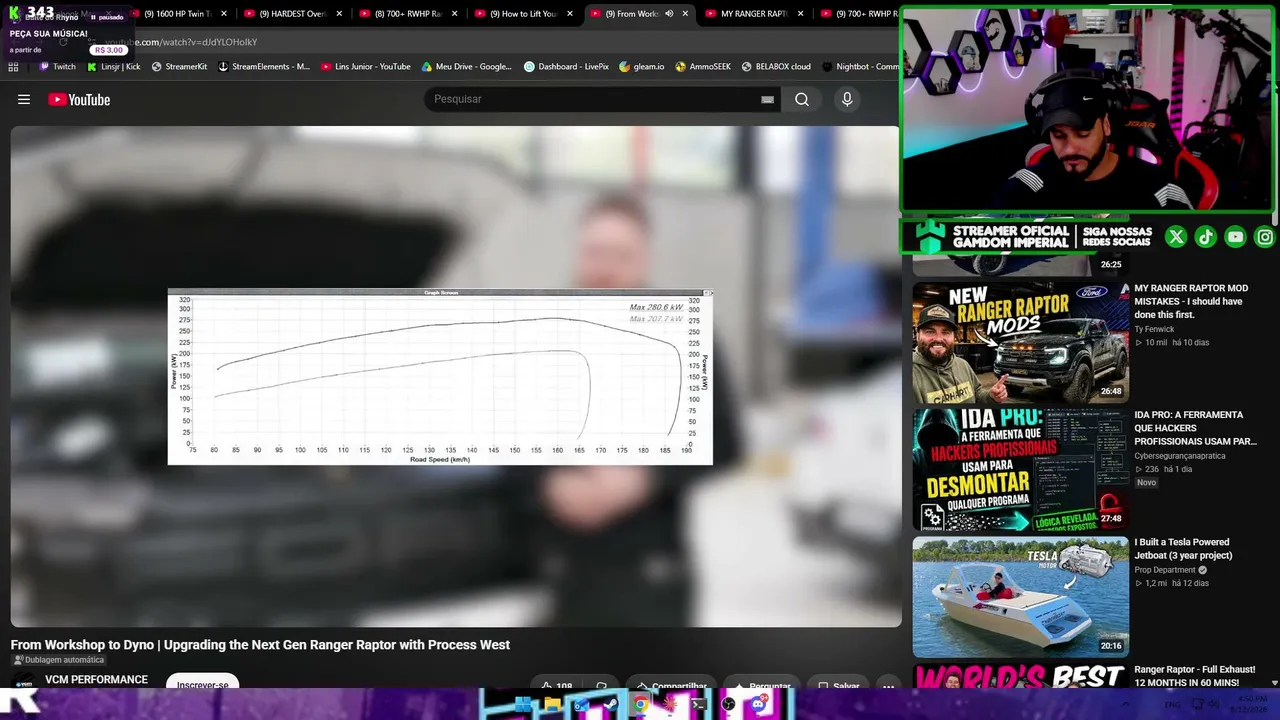Click the TikTok icon in stream overlay
This screenshot has height=720, width=1280.
(x=1206, y=237)
